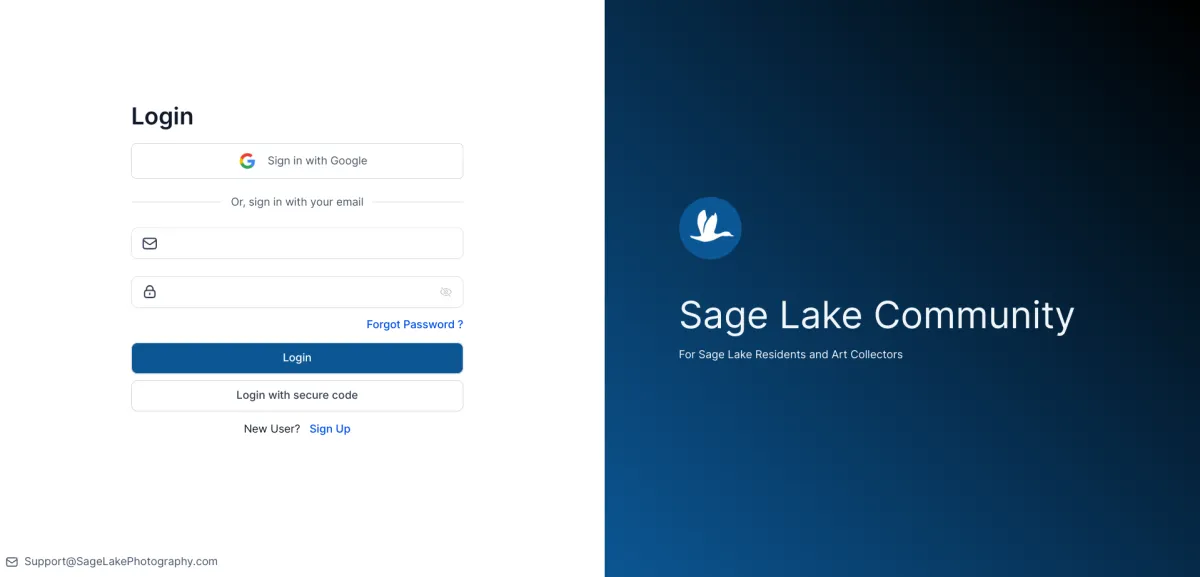Click the blue Login button
This screenshot has width=1200, height=577.
point(297,358)
